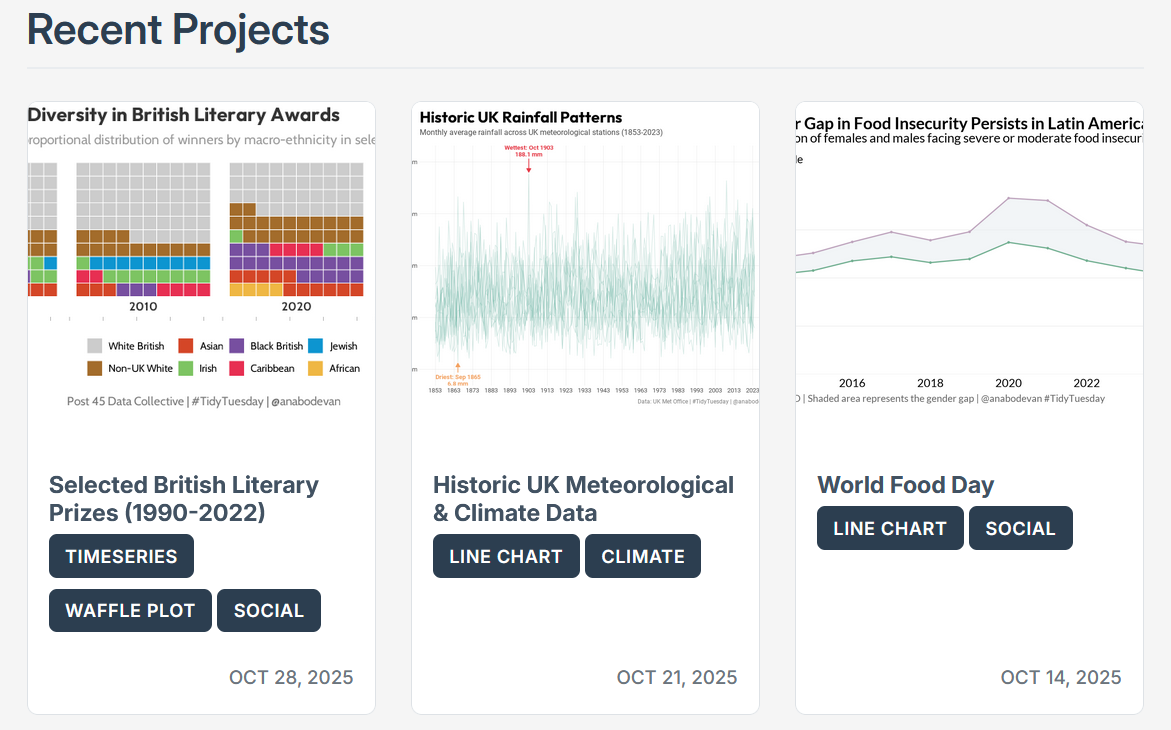
Task: Click the White British grey legend swatch
Action: coord(95,346)
